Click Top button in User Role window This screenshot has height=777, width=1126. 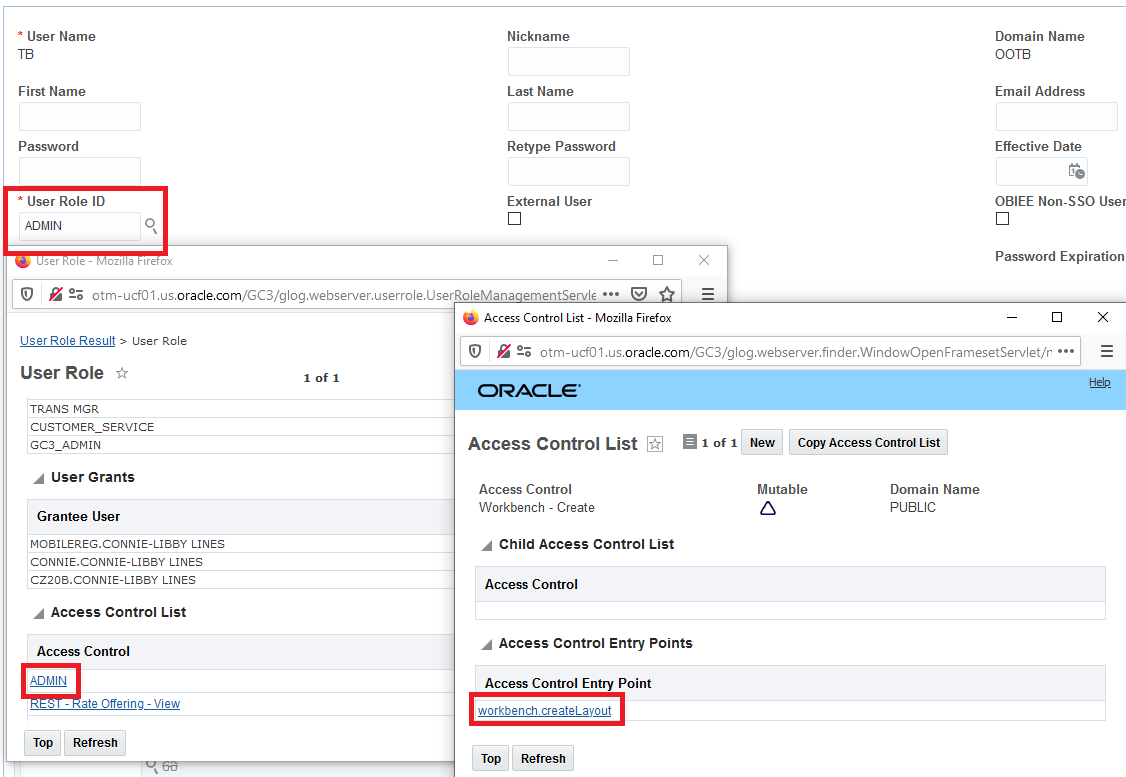coord(43,743)
